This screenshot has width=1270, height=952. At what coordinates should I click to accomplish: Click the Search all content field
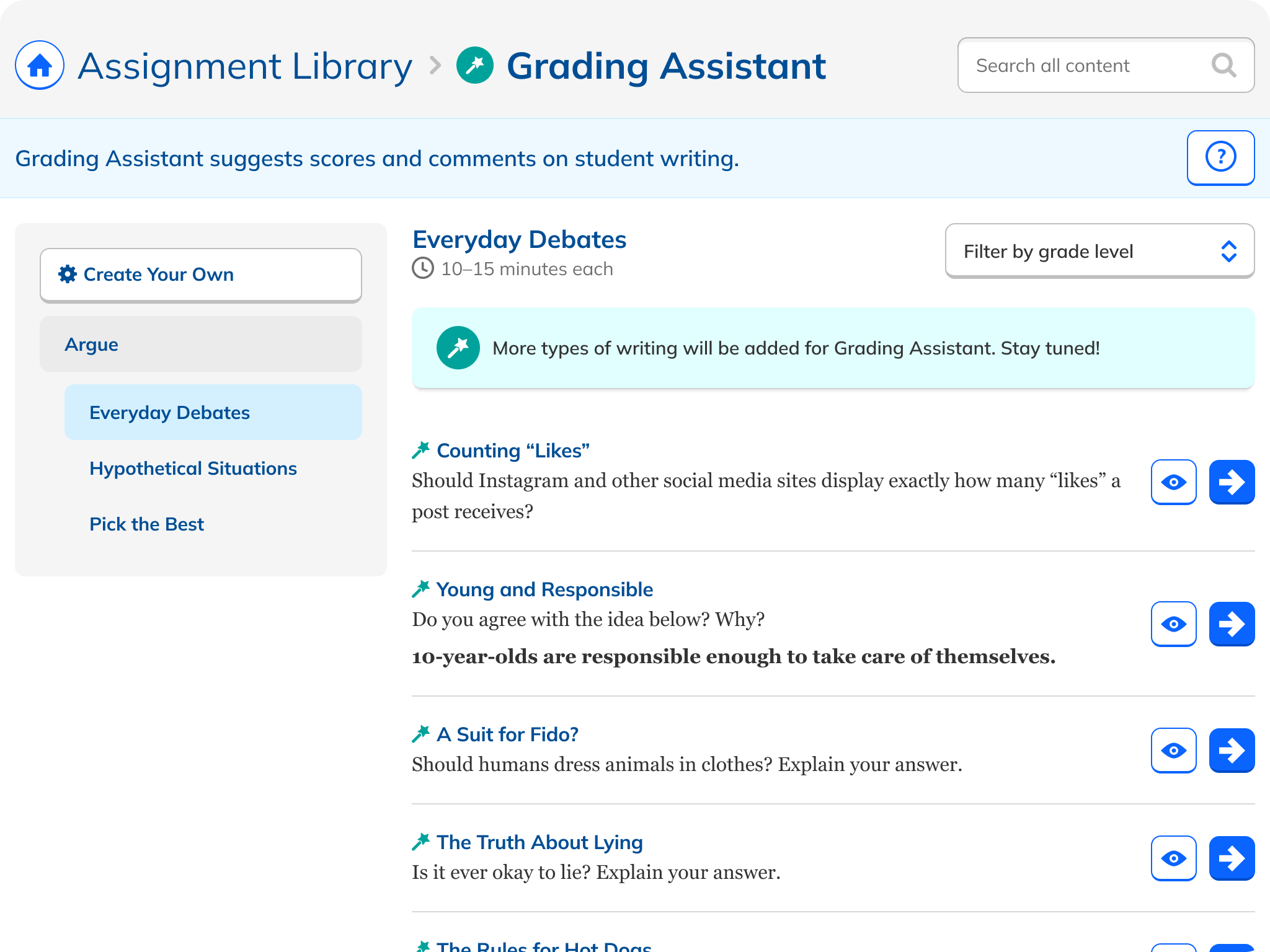point(1079,65)
